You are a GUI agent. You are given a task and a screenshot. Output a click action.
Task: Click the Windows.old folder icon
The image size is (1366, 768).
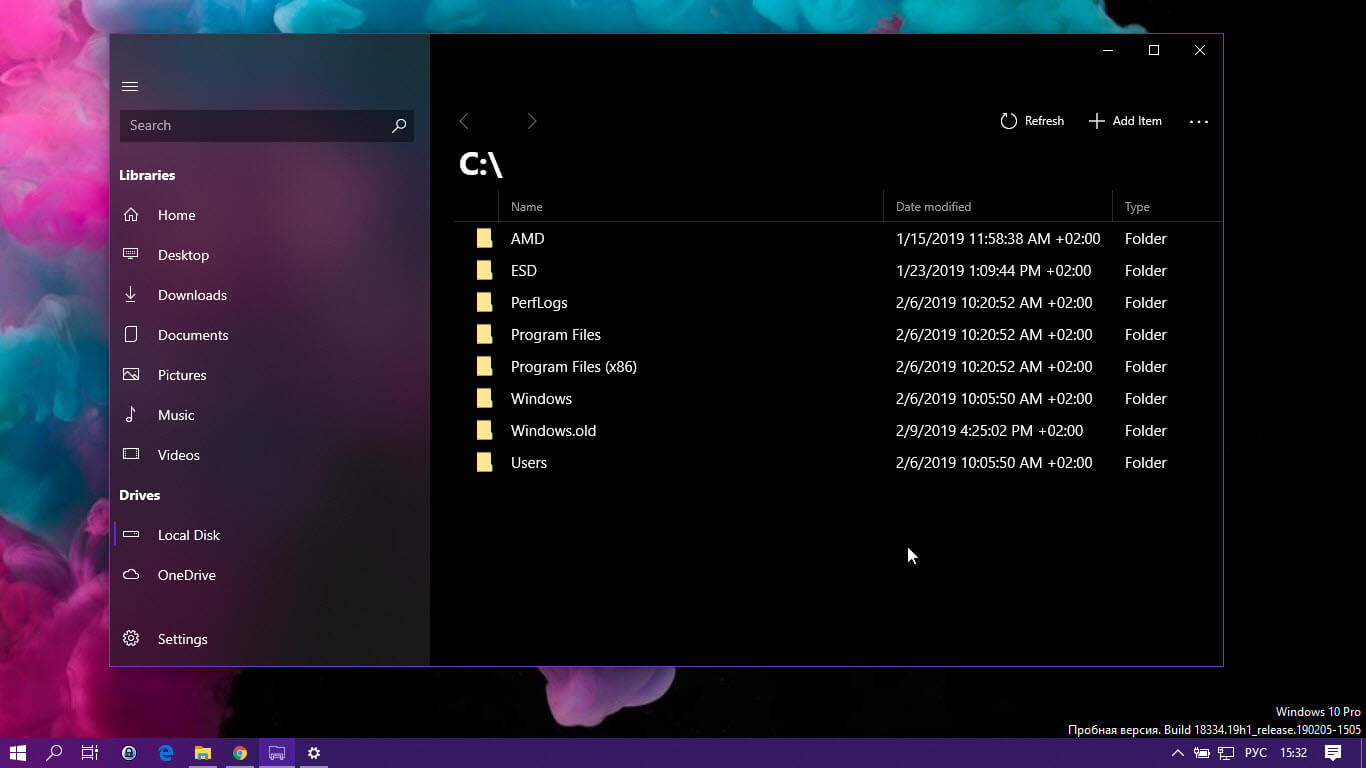[484, 430]
